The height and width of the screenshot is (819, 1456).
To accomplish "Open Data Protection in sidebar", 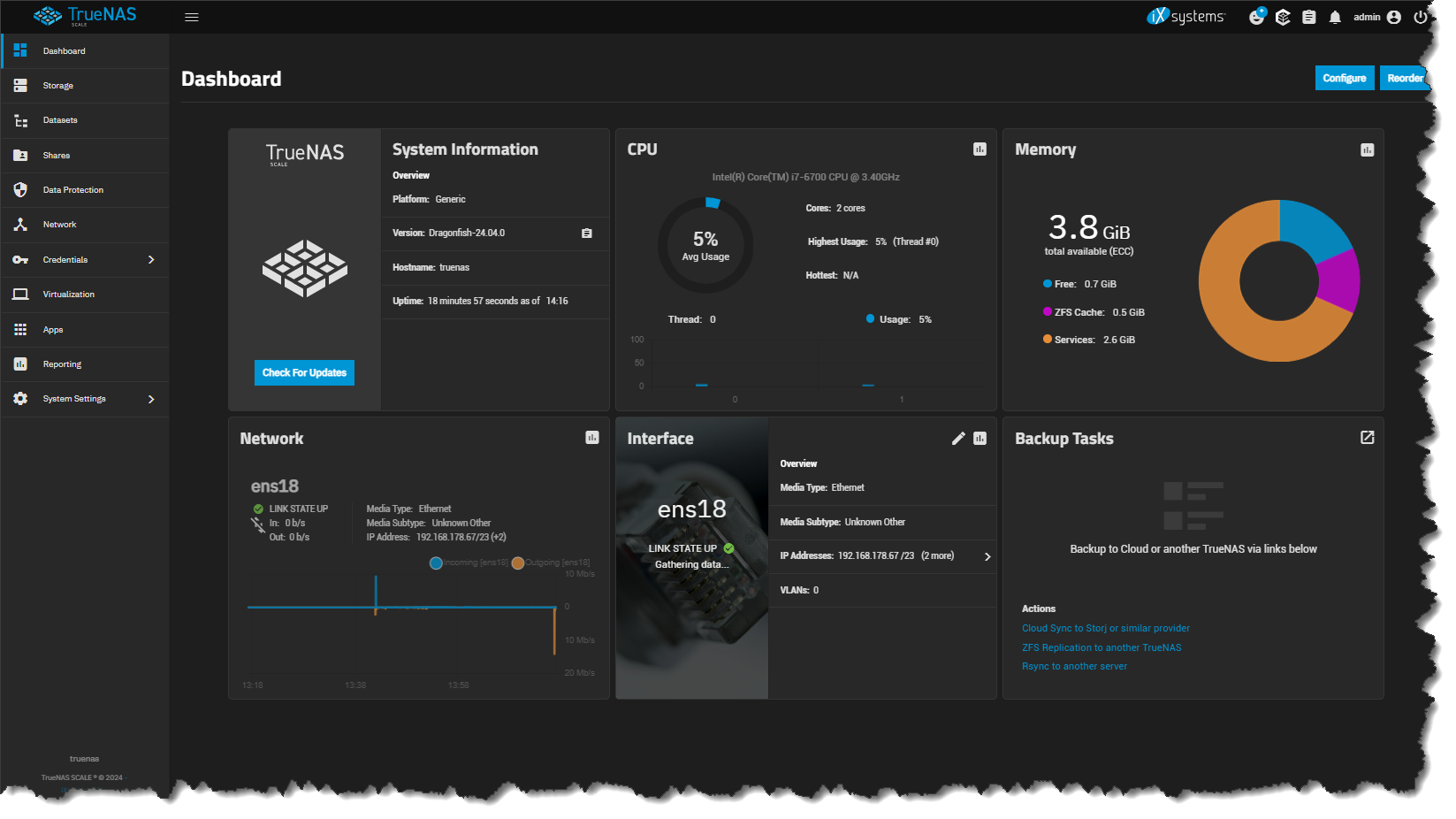I will (85, 190).
